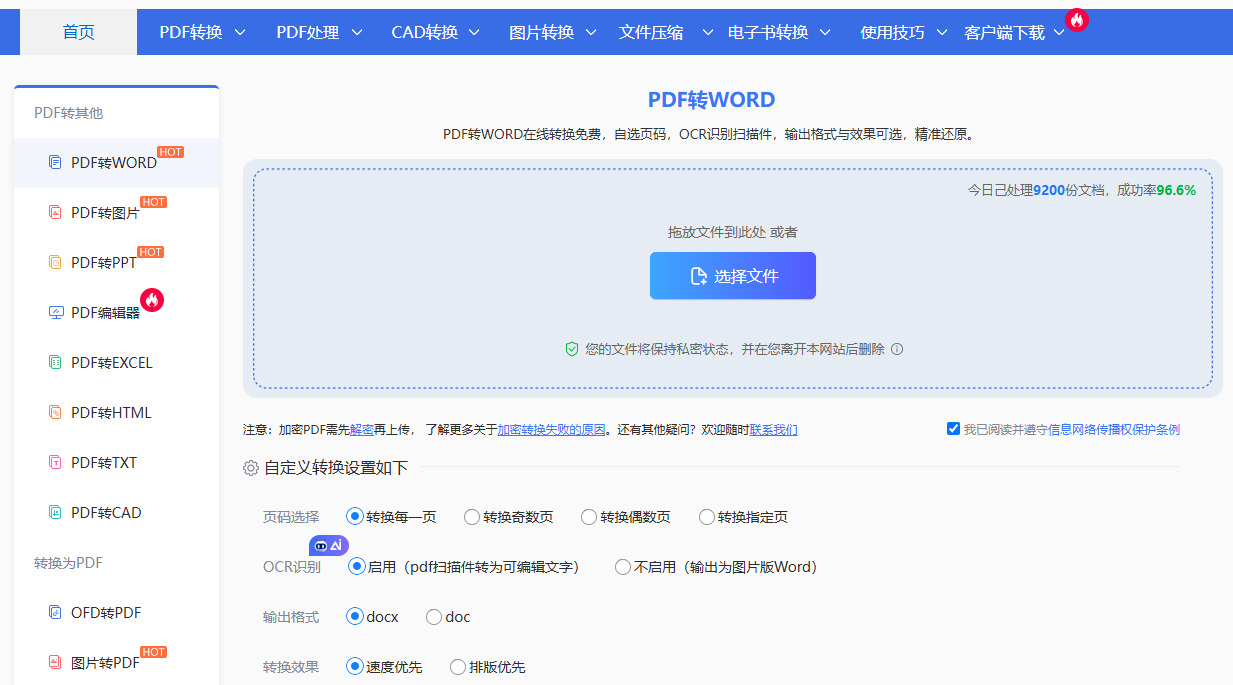The width and height of the screenshot is (1233, 685).
Task: Expand the 文件压缩 dropdown menu
Action: pos(667,32)
